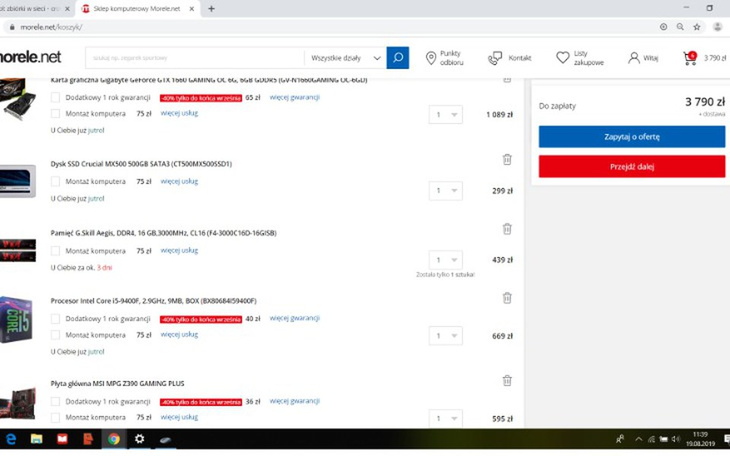Tick GTX 1660 Montaż komputera checkbox
This screenshot has height=456, width=730.
pos(55,113)
